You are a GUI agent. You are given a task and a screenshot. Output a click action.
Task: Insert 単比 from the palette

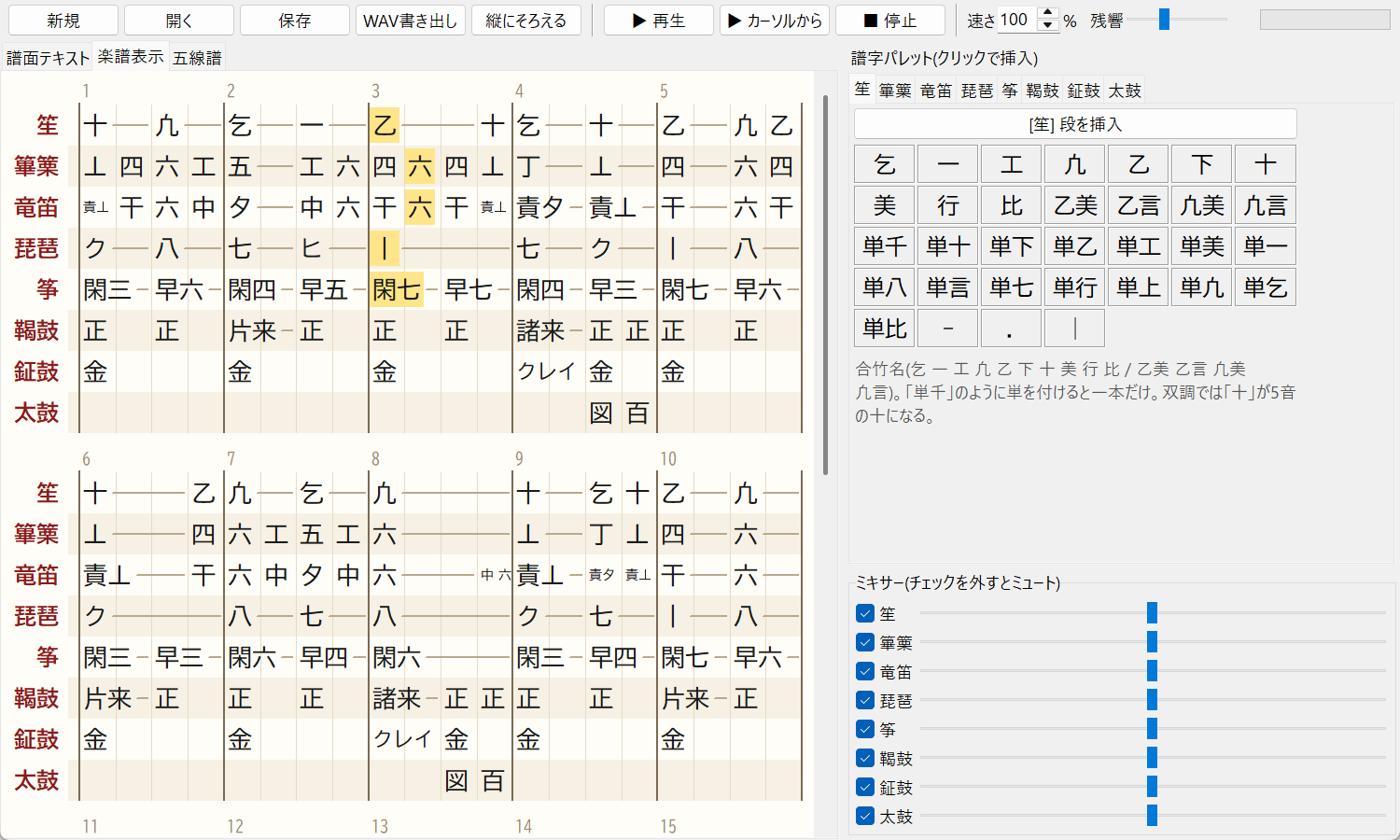click(885, 329)
